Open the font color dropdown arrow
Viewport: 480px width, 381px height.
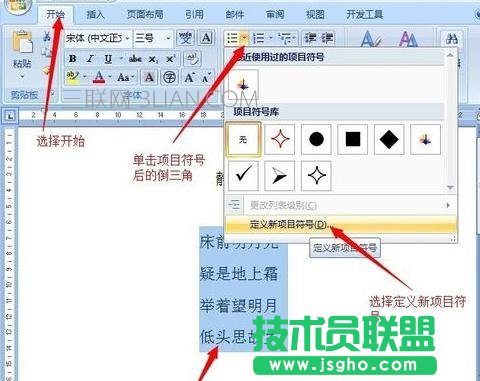pyautogui.click(x=110, y=77)
